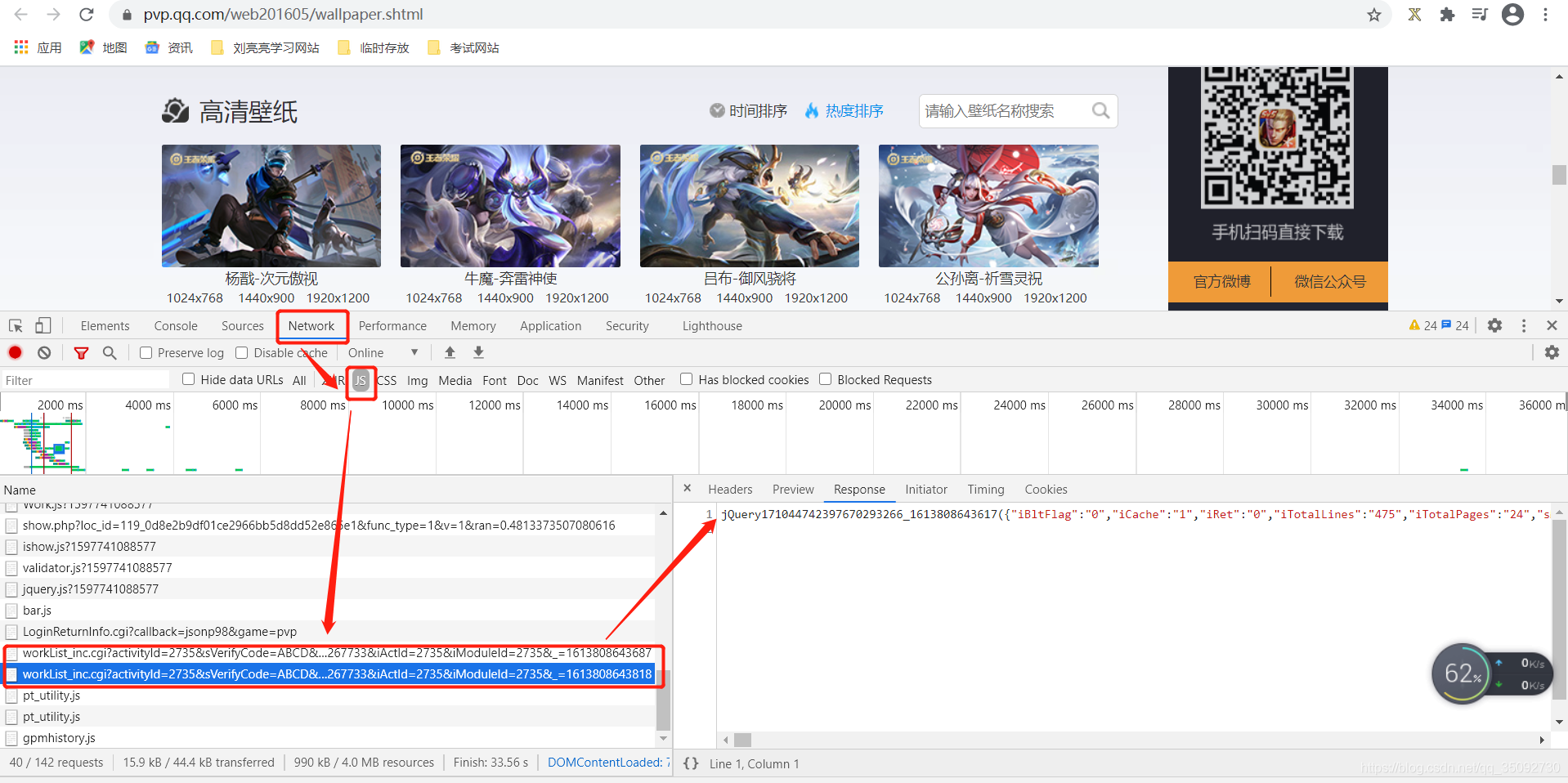The width and height of the screenshot is (1568, 783).
Task: Check Blocked Requests
Action: (825, 379)
